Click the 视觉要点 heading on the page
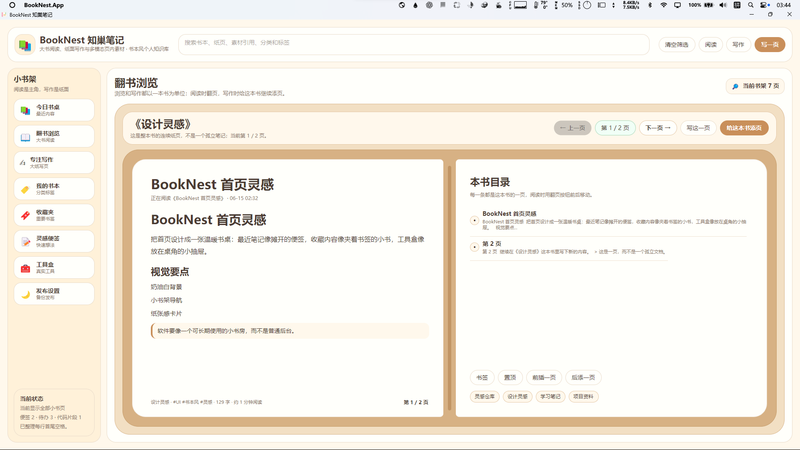This screenshot has width=800, height=450. 170,272
